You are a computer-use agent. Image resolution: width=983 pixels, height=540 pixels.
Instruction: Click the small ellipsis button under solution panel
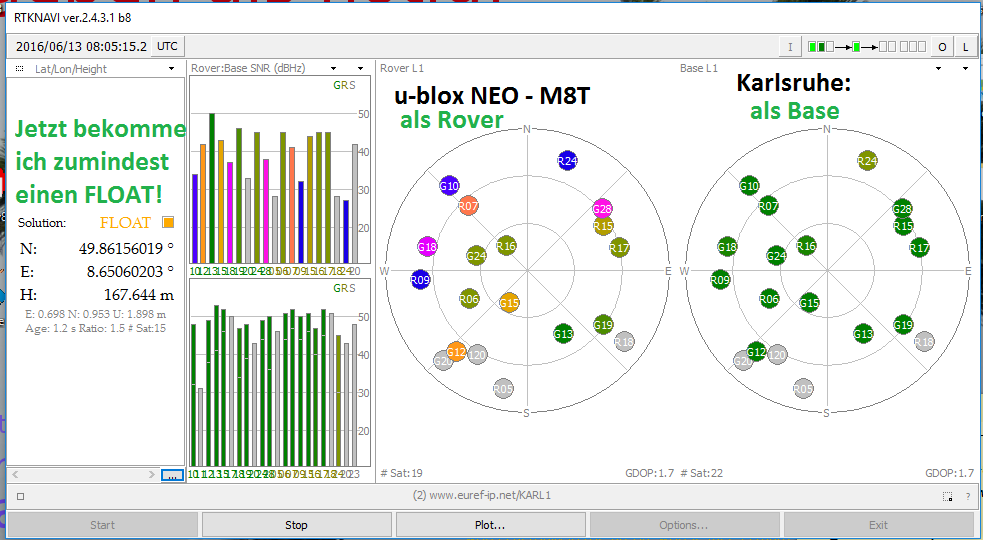pyautogui.click(x=172, y=475)
